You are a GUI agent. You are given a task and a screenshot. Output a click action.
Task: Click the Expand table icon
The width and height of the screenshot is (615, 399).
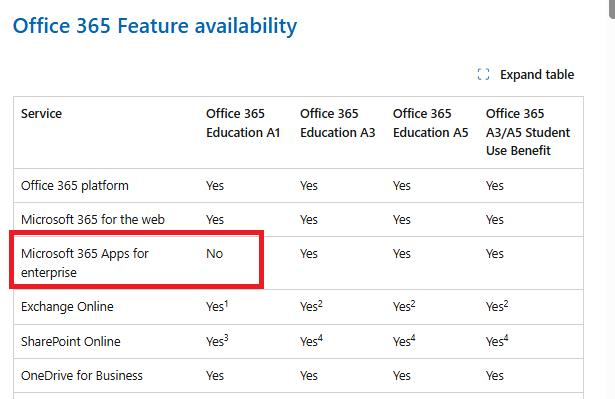tap(483, 74)
